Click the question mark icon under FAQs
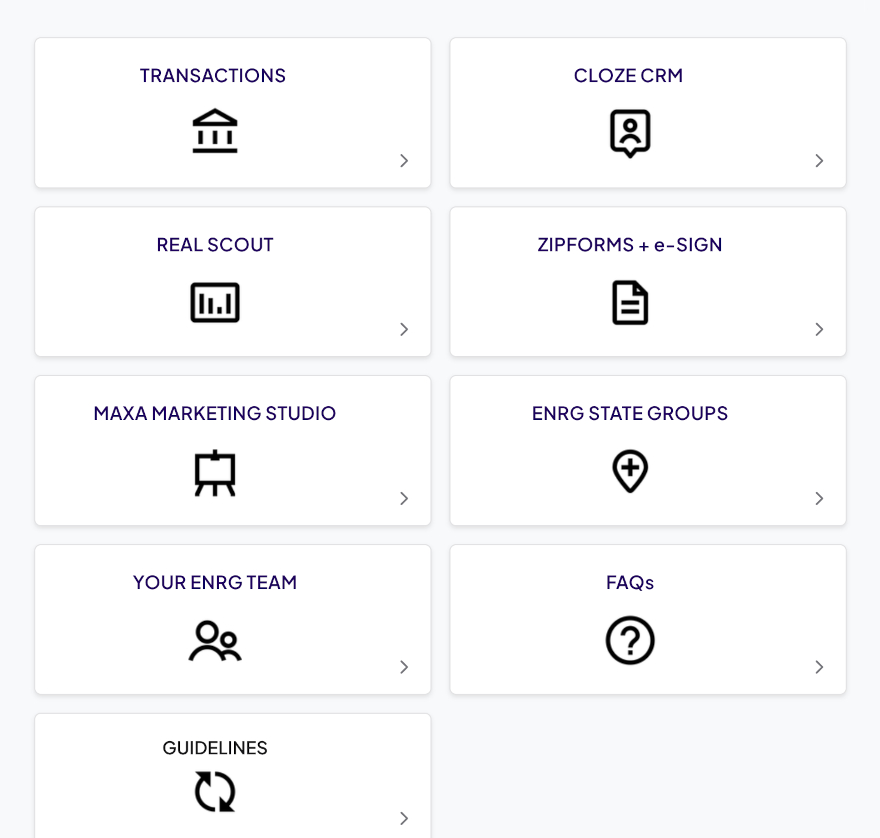 pos(630,640)
